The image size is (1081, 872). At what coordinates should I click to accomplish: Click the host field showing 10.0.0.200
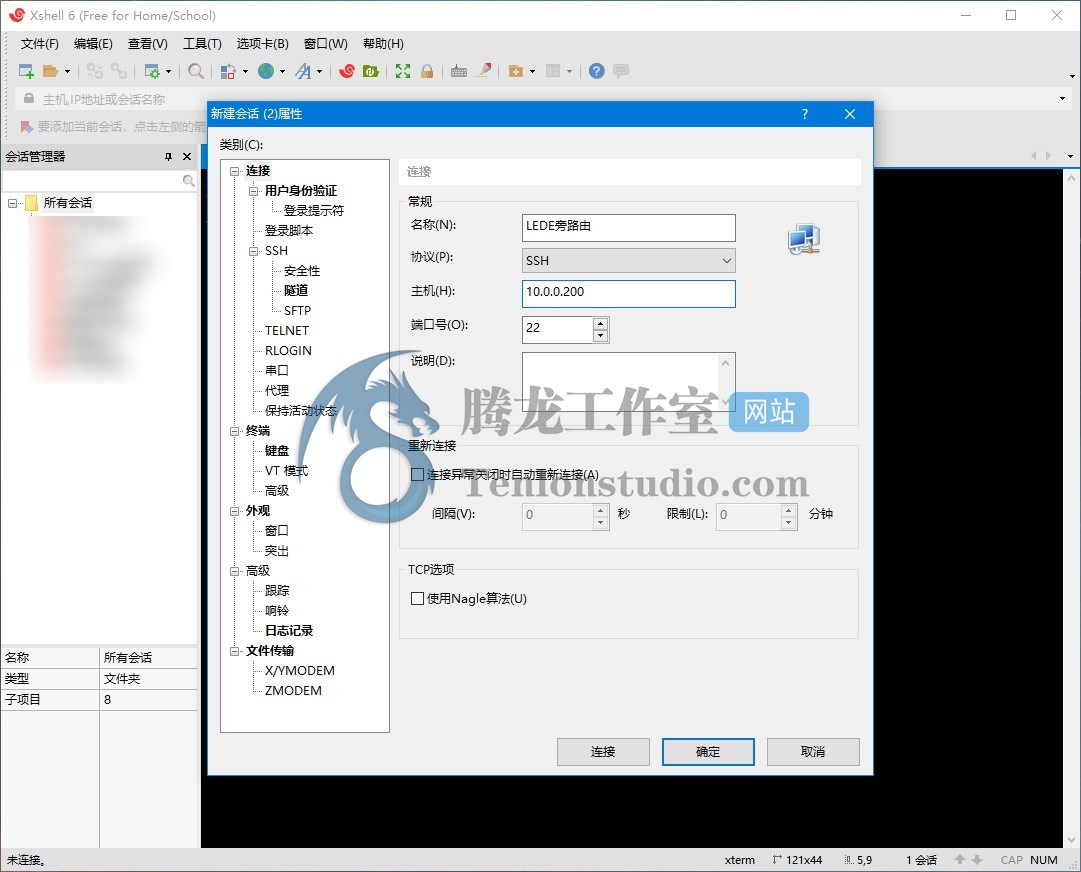[629, 293]
